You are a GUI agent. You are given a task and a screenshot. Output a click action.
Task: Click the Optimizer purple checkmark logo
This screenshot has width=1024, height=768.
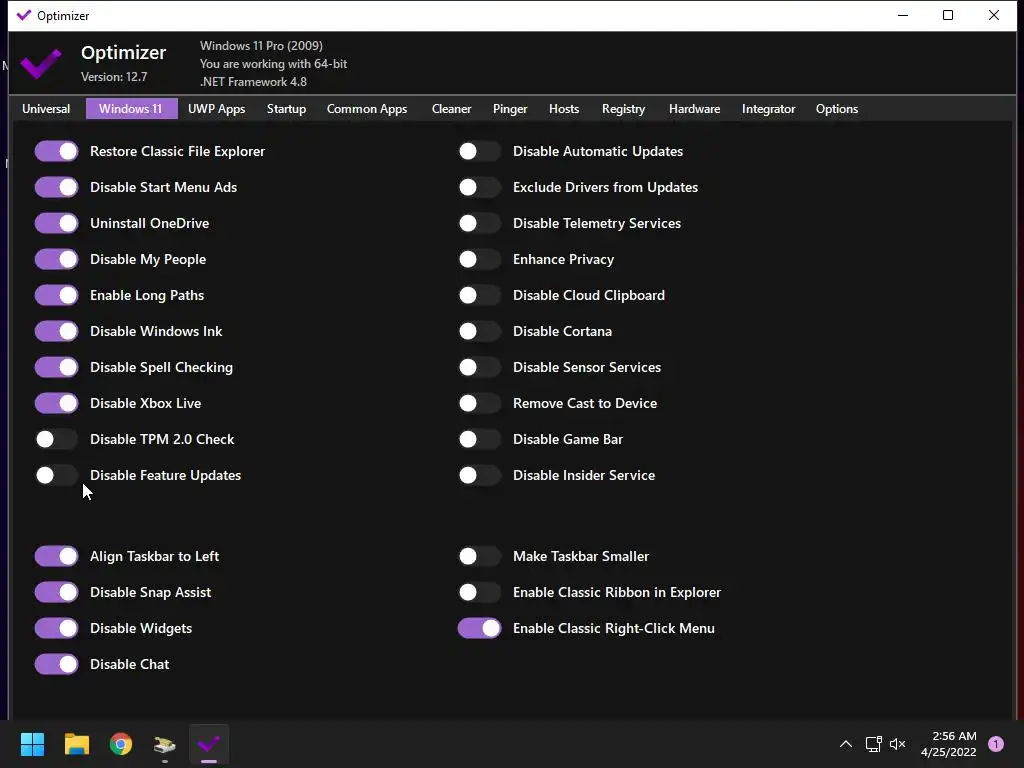point(40,63)
